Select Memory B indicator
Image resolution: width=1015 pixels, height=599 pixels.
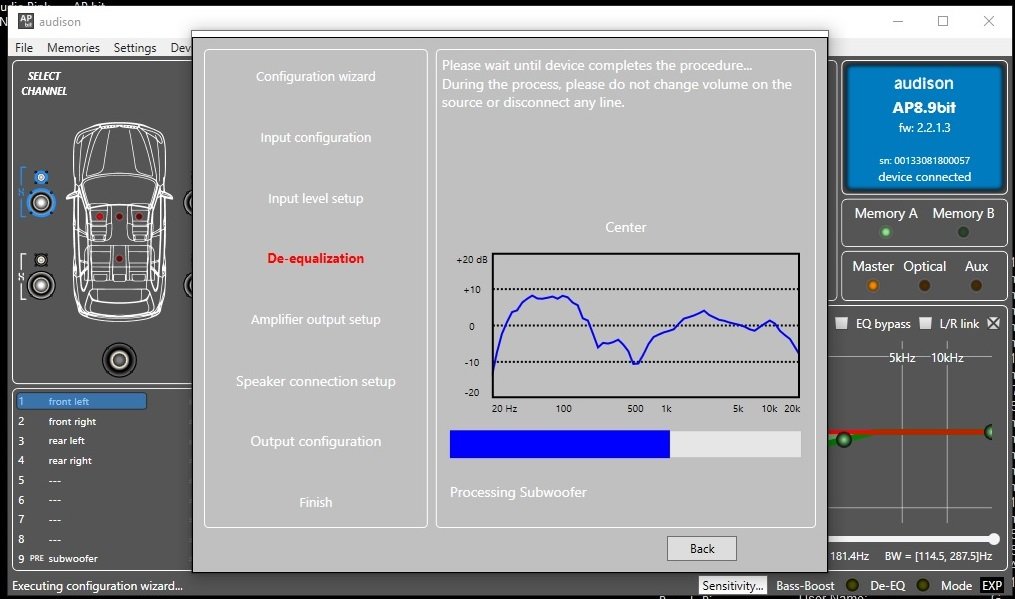pos(963,232)
